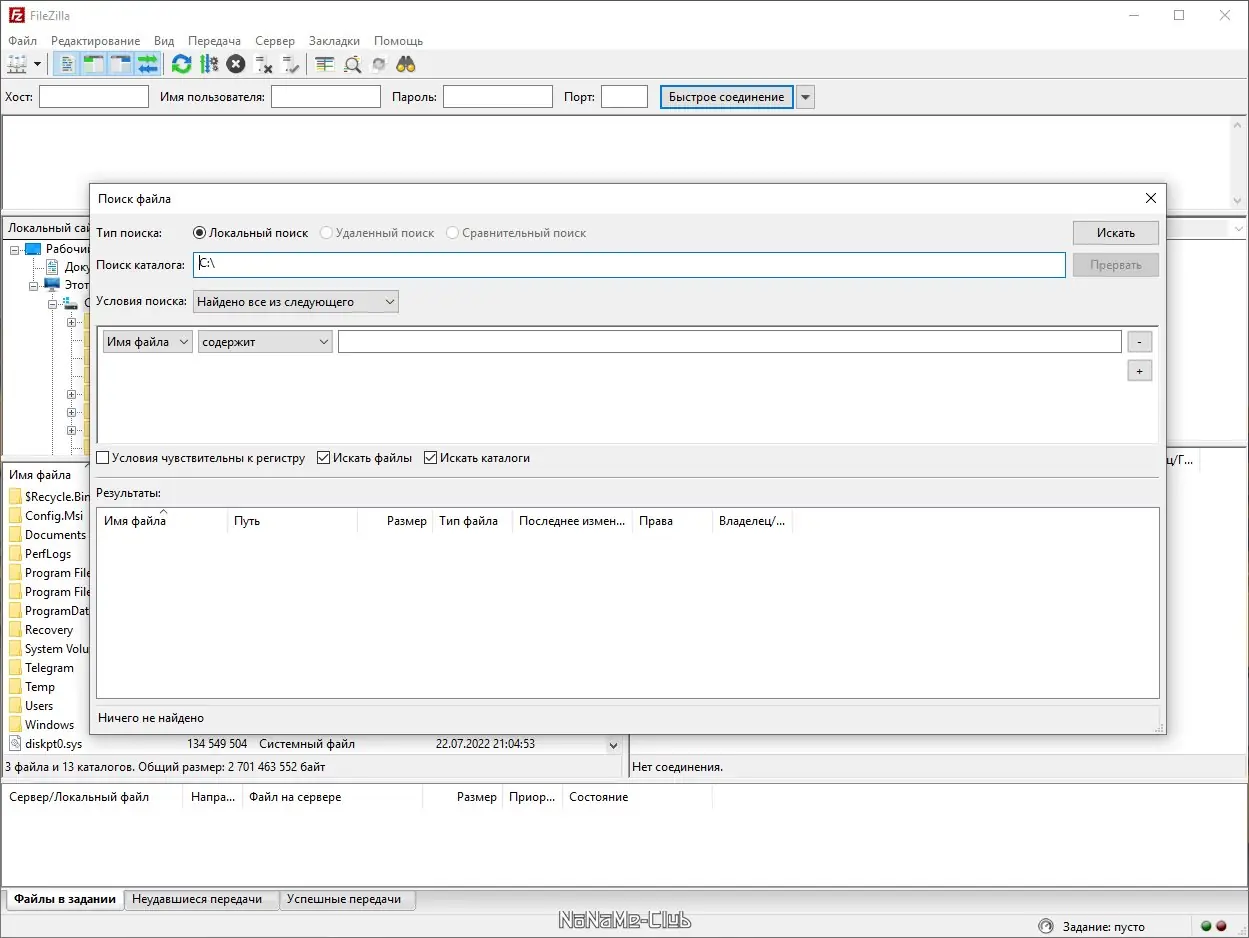Open the Site Manager icon
The width and height of the screenshot is (1249, 938).
pos(17,64)
